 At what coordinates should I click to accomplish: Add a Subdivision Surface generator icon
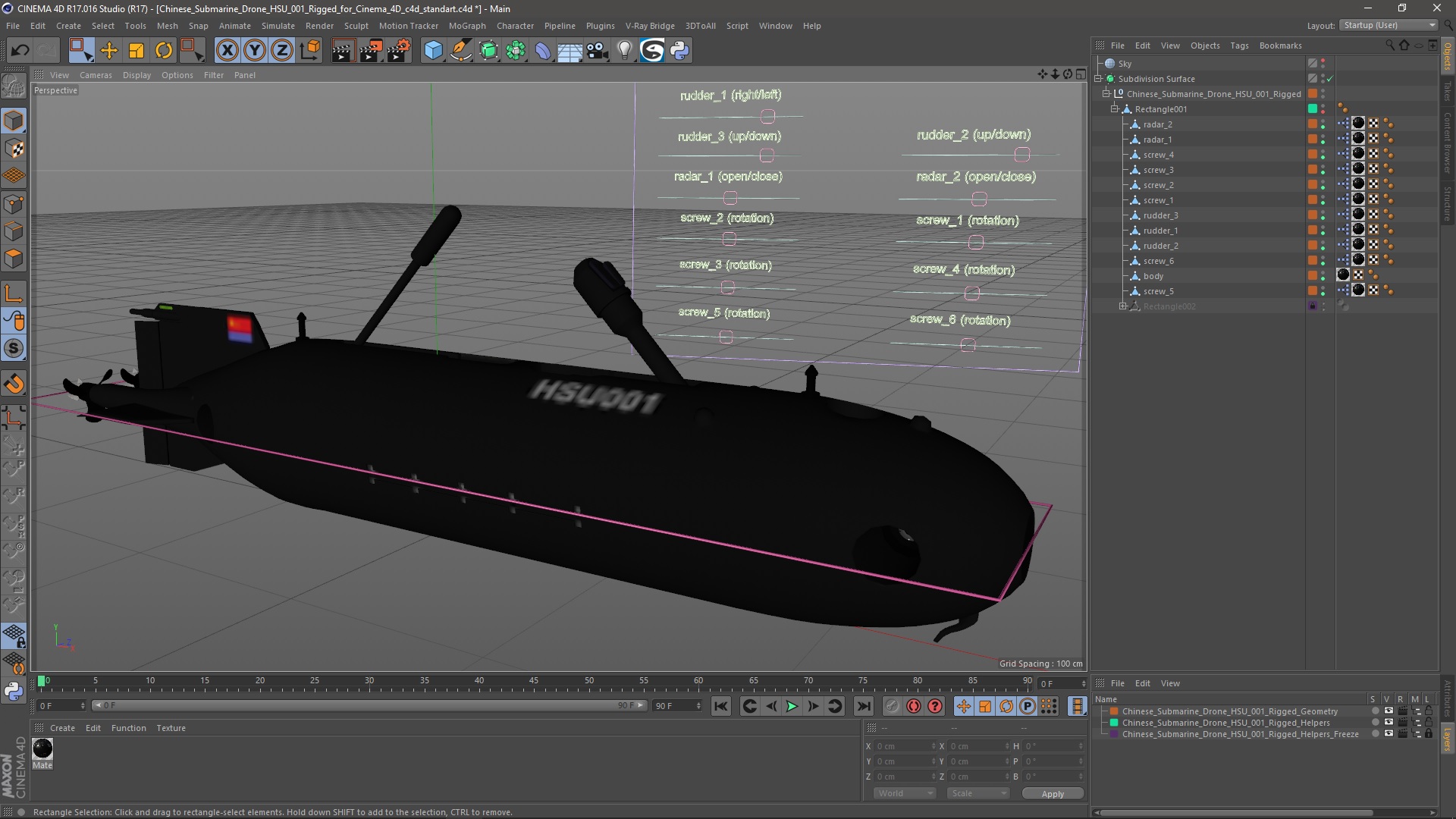(x=489, y=51)
